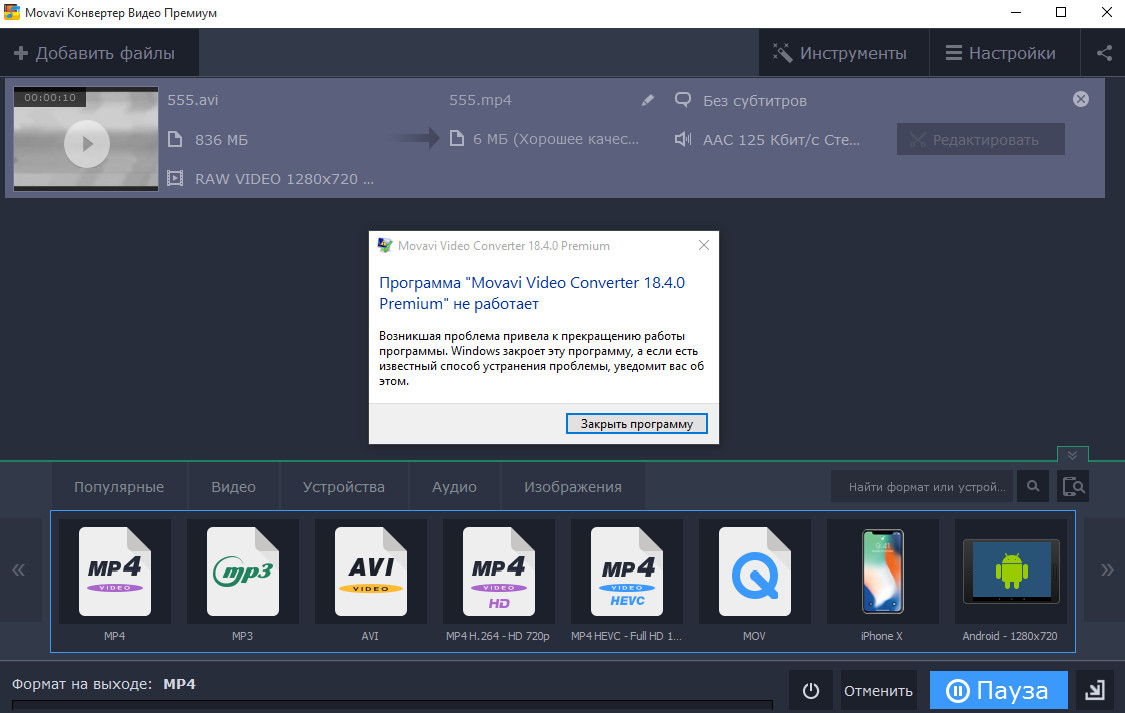Edit output filename with pencil icon

click(x=647, y=100)
